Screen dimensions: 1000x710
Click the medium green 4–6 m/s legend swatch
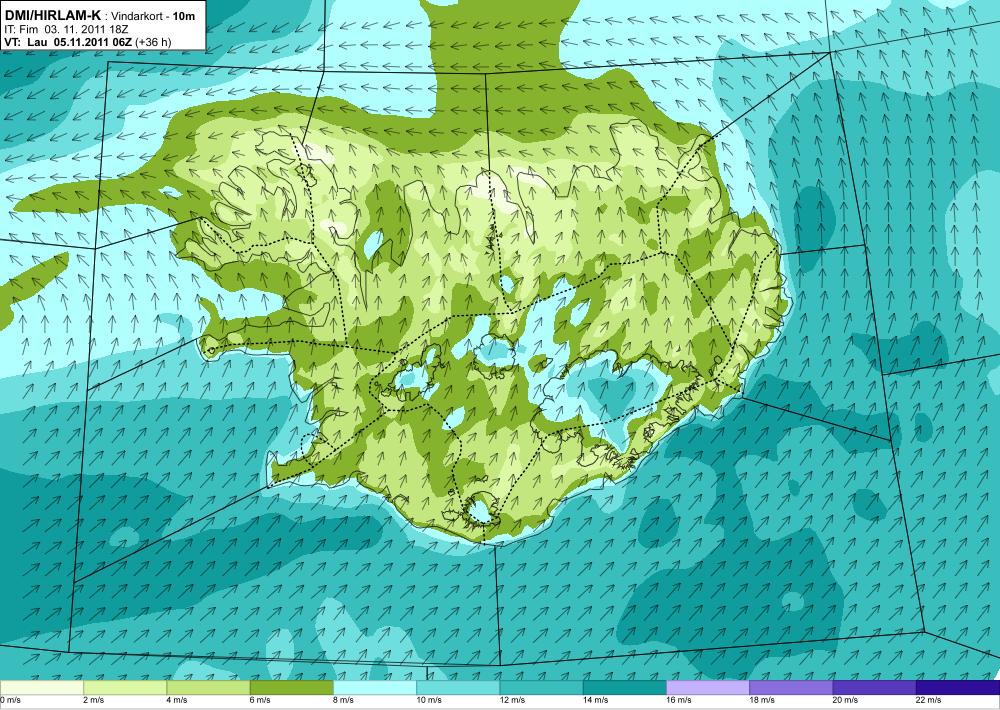point(208,688)
